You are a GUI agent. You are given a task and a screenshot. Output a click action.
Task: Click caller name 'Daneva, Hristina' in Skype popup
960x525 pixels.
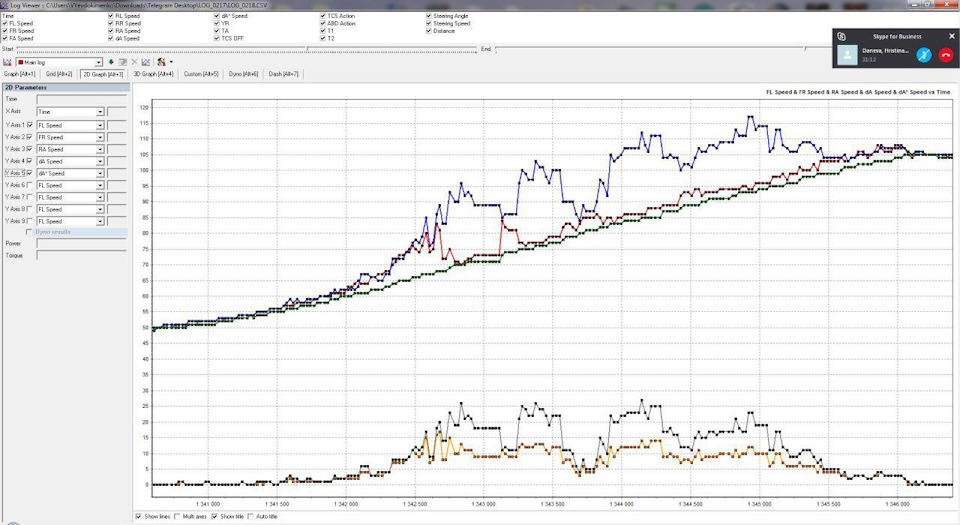pos(885,51)
